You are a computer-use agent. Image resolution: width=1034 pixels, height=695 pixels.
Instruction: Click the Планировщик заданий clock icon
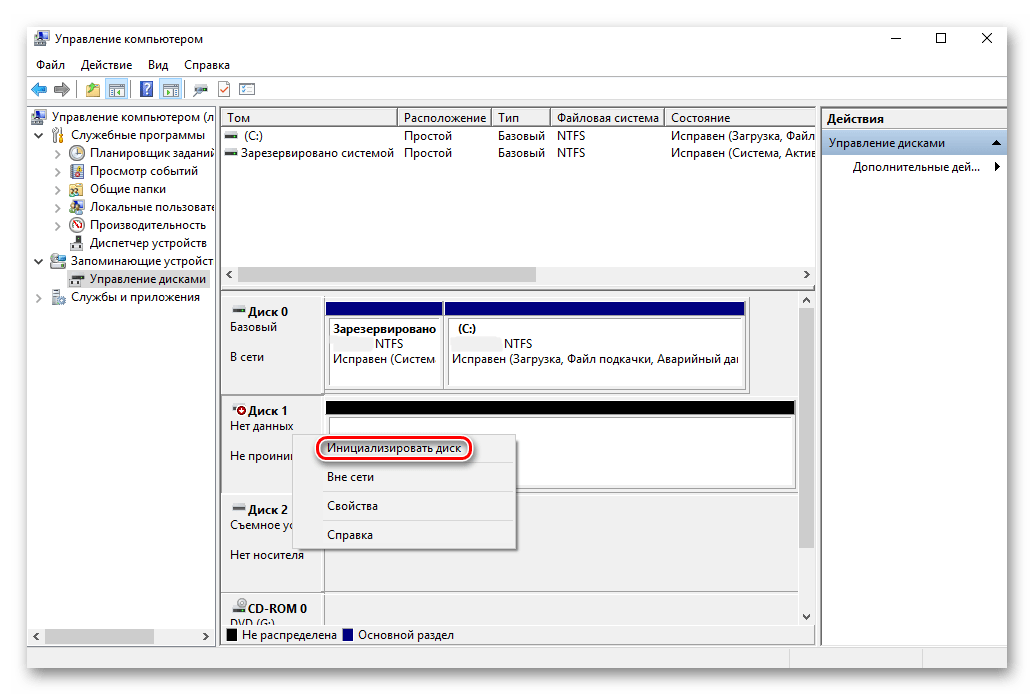pos(77,153)
